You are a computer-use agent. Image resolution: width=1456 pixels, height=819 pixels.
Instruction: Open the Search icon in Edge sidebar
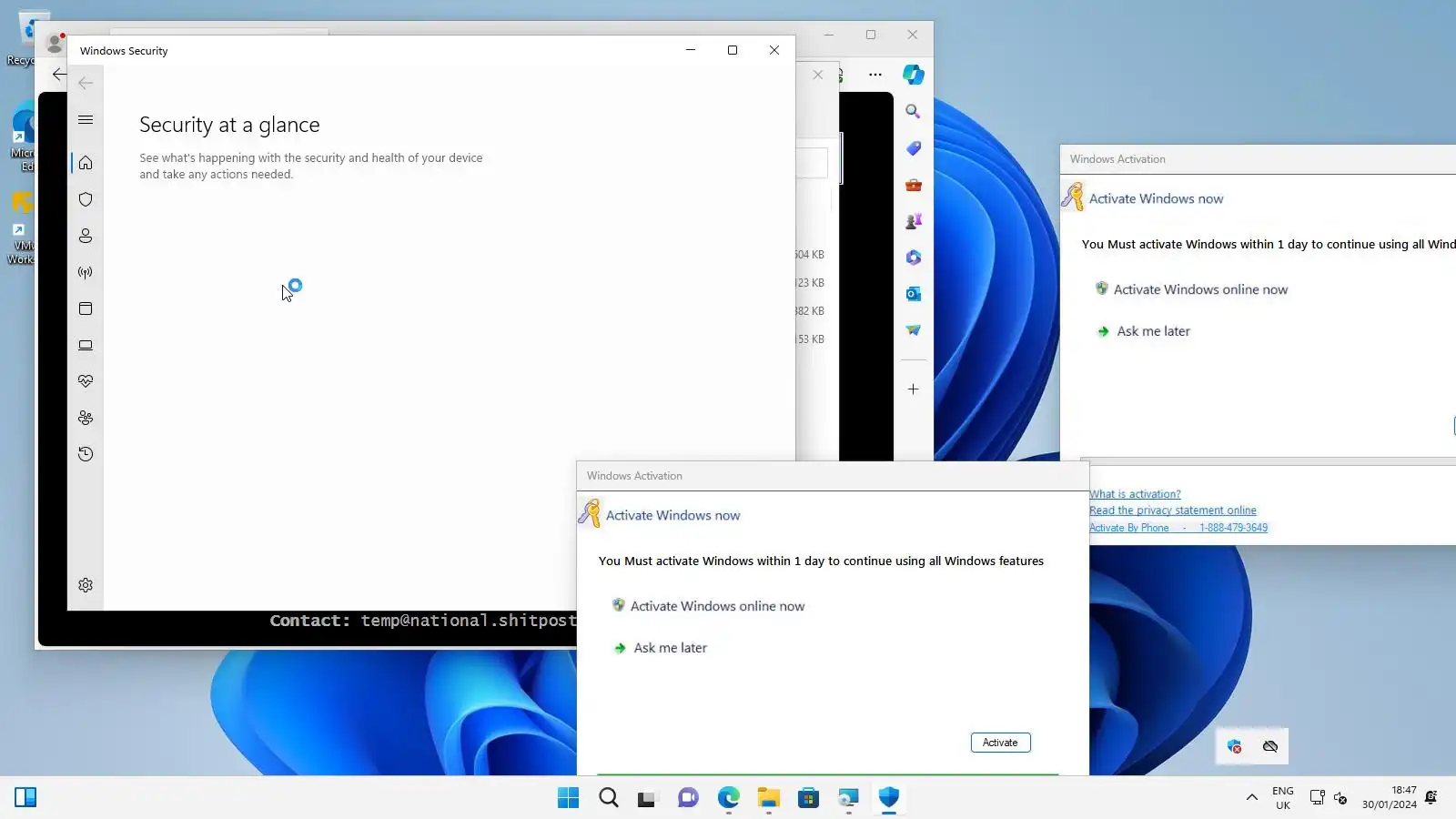click(x=913, y=111)
